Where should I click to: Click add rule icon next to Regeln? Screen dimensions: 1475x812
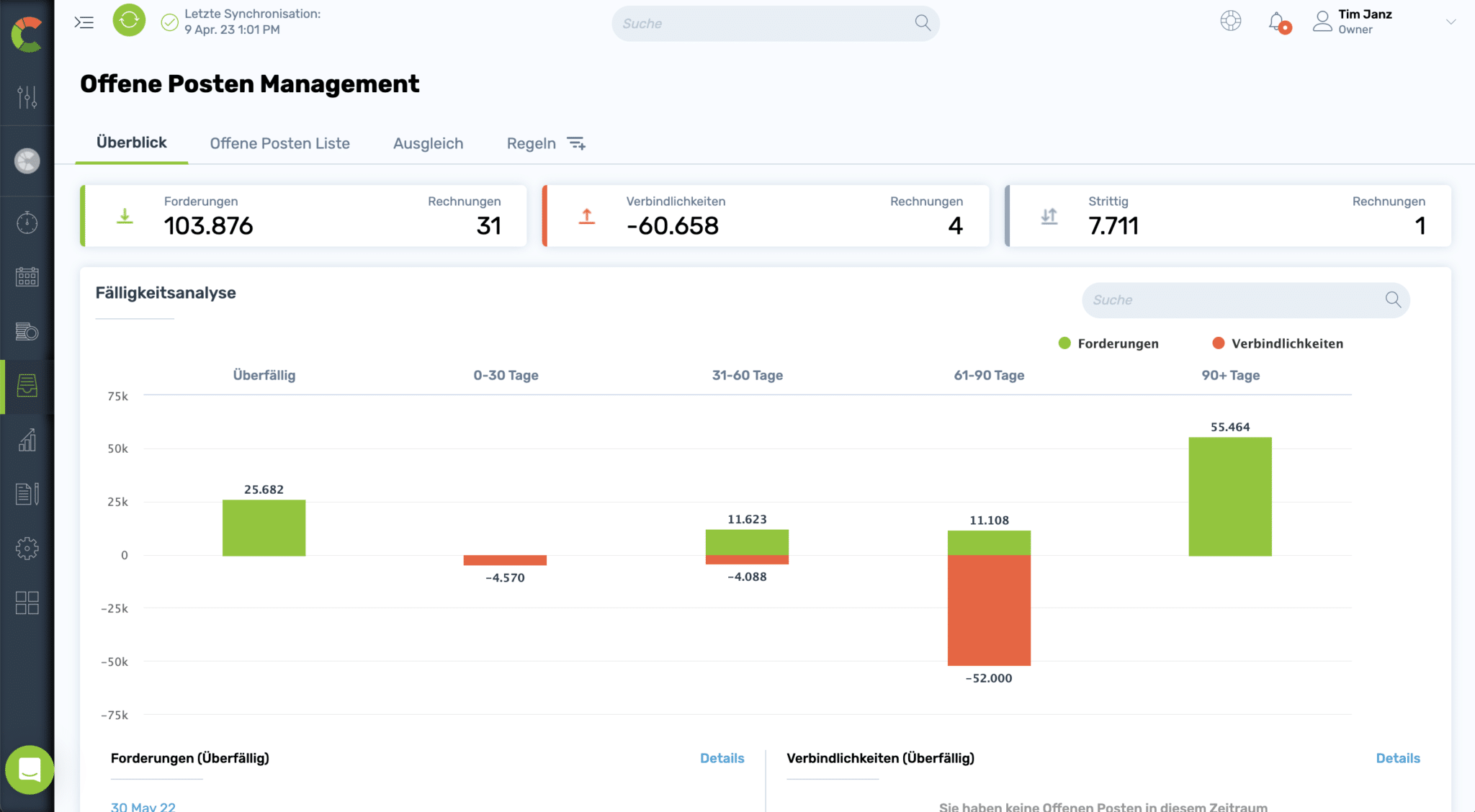576,143
